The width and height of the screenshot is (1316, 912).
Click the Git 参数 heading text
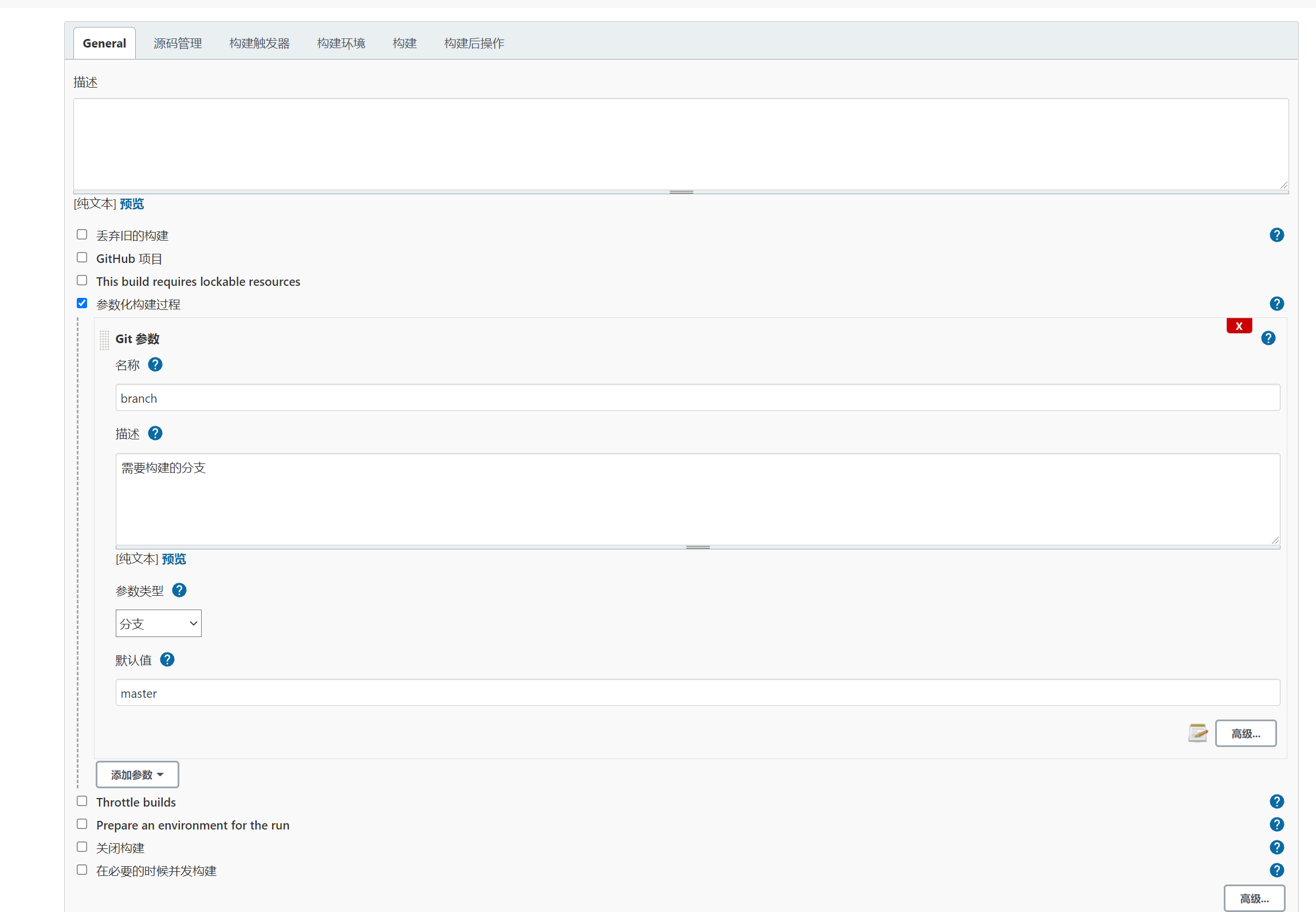point(138,339)
